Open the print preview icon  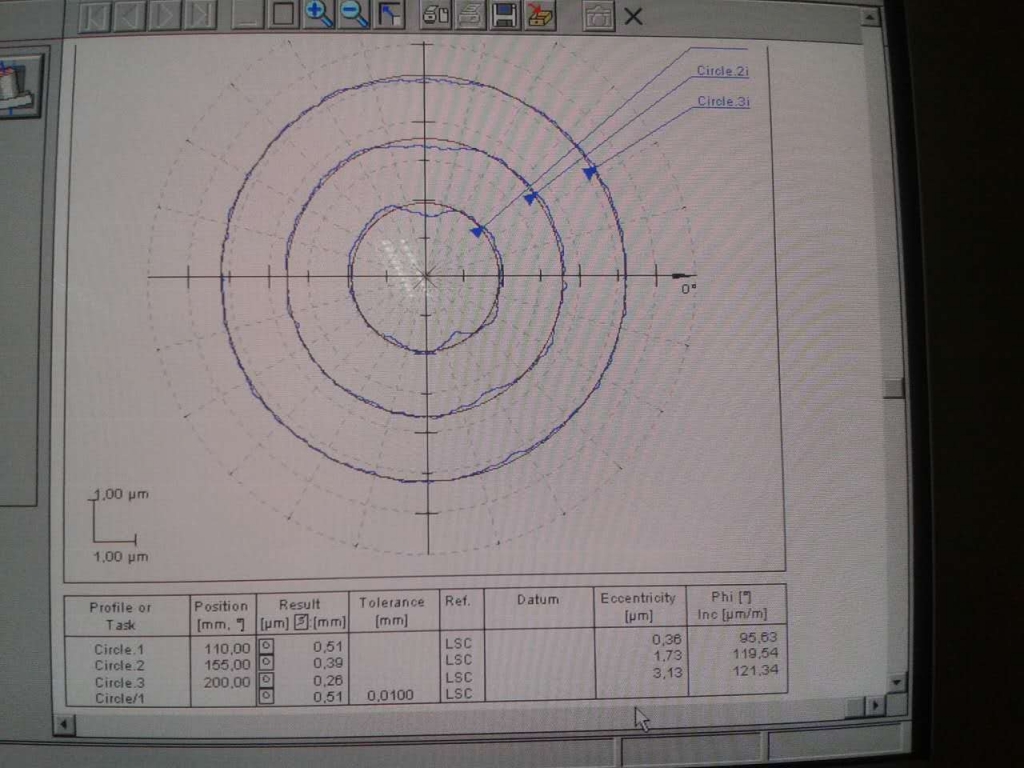click(435, 15)
